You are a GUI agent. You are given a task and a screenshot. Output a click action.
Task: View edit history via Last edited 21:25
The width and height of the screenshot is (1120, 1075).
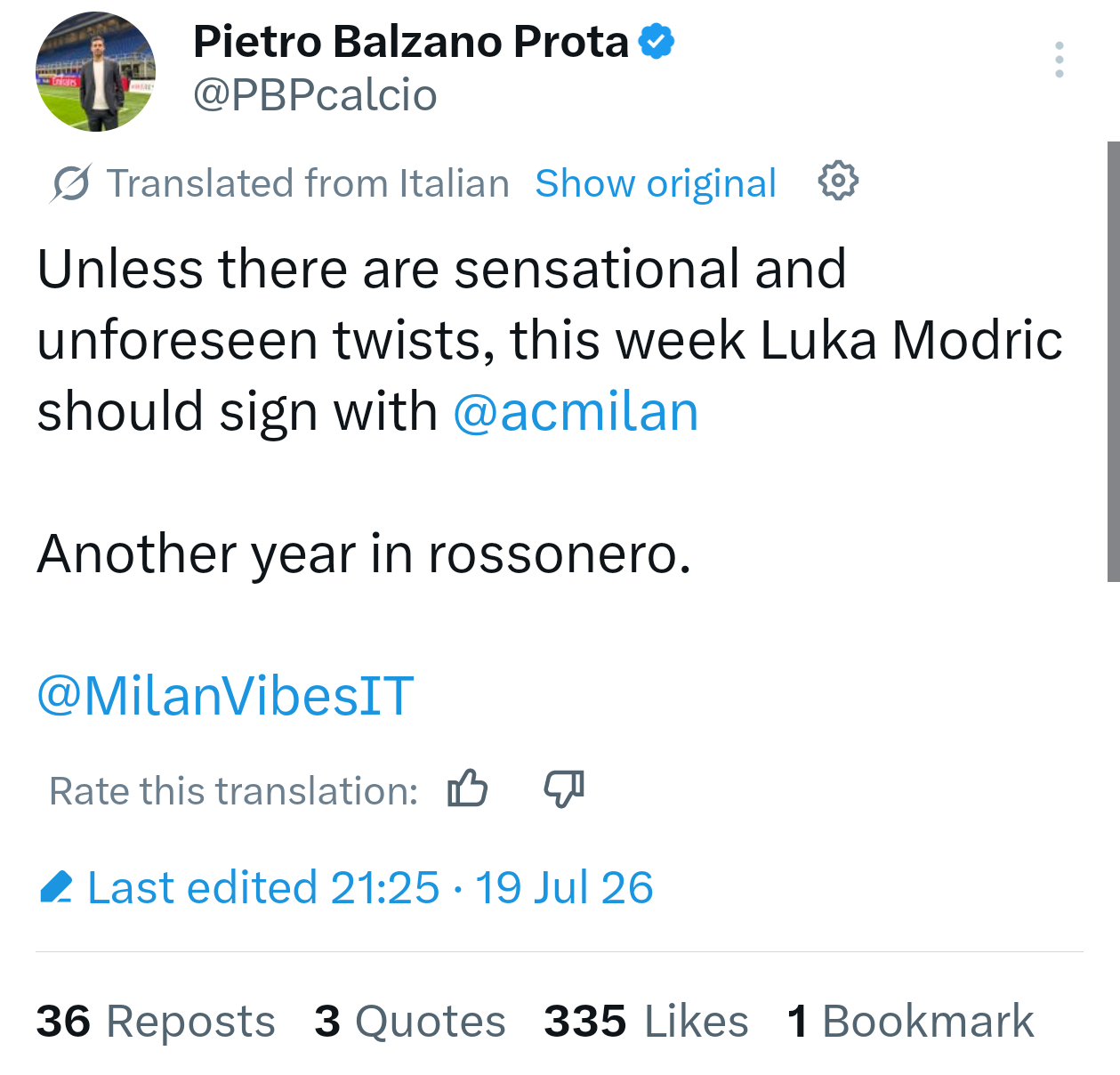click(x=263, y=887)
